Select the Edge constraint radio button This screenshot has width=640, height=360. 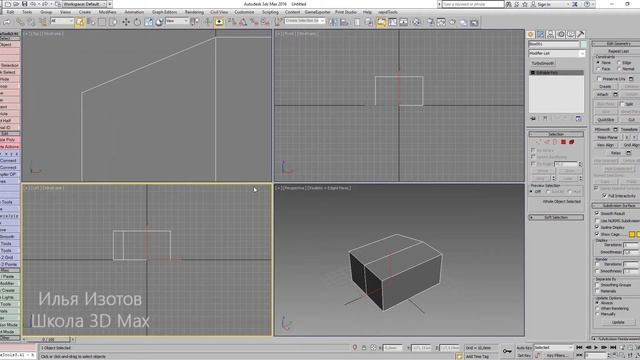tap(619, 62)
